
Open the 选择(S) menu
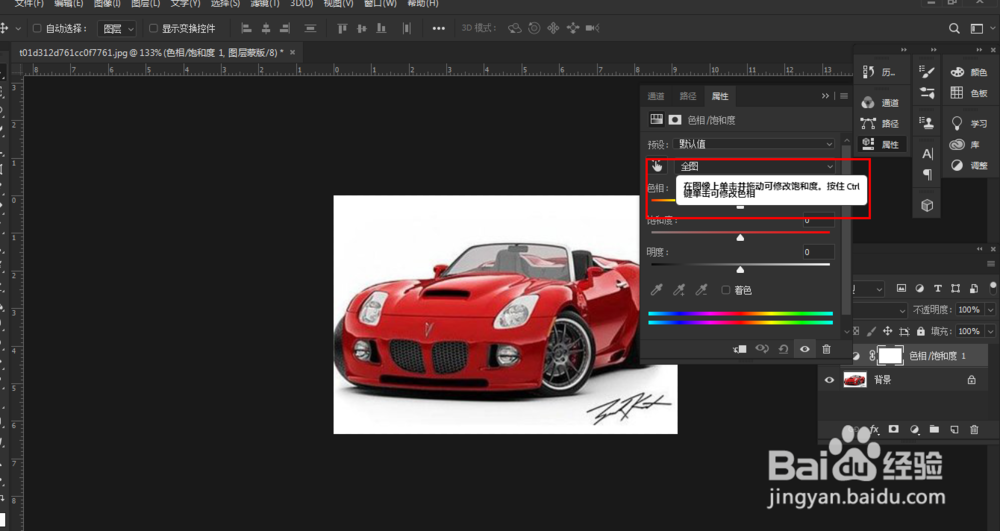225,4
